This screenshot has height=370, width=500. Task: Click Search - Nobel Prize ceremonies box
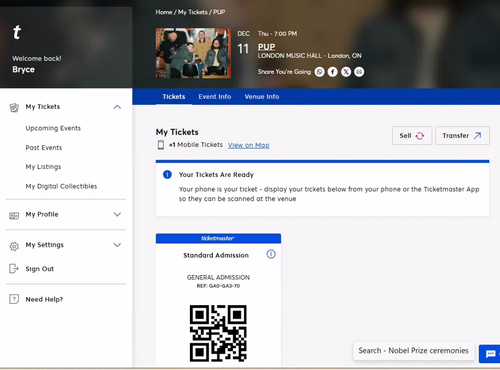413,351
